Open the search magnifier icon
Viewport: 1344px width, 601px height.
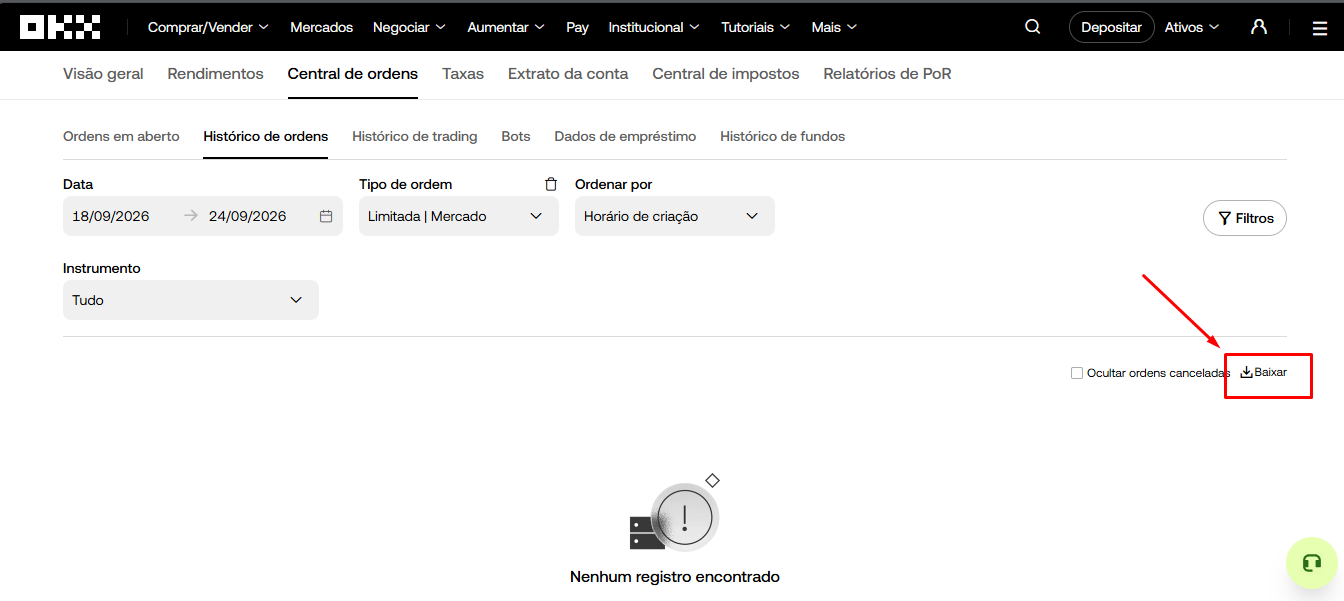(x=1033, y=27)
